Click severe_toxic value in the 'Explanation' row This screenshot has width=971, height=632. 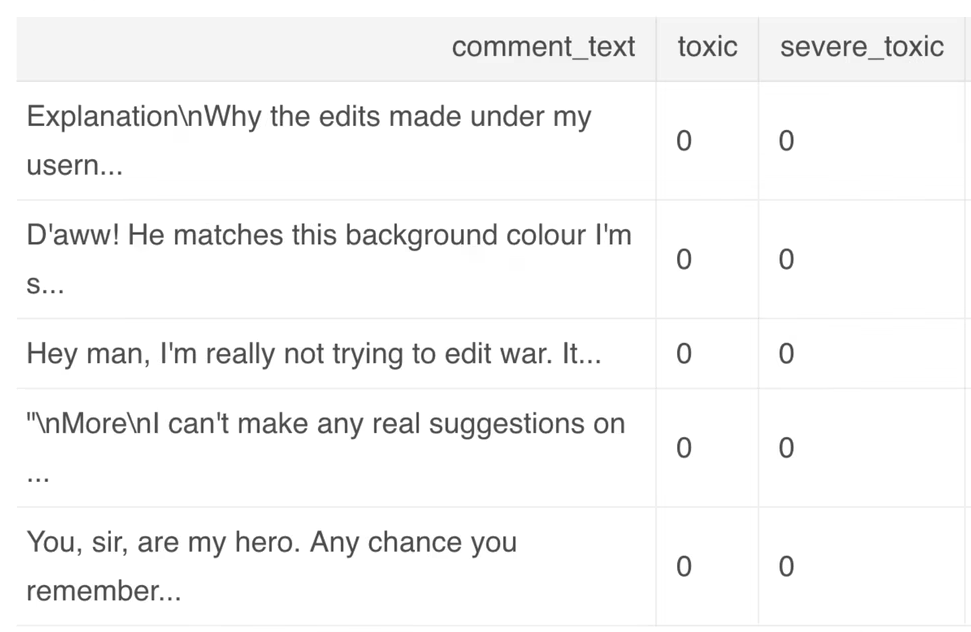786,141
